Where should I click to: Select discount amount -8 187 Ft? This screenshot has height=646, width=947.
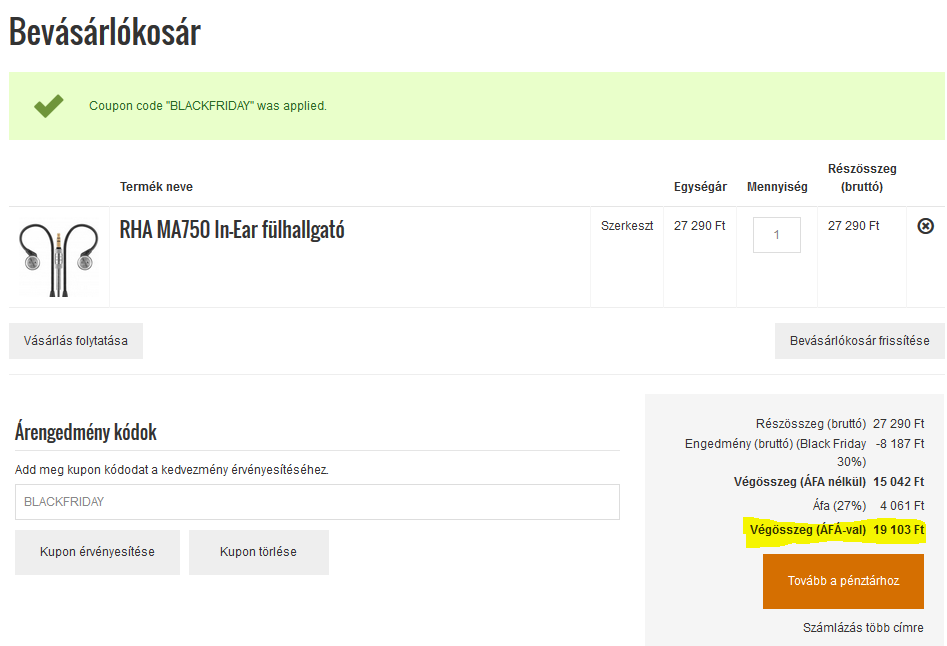[x=900, y=444]
